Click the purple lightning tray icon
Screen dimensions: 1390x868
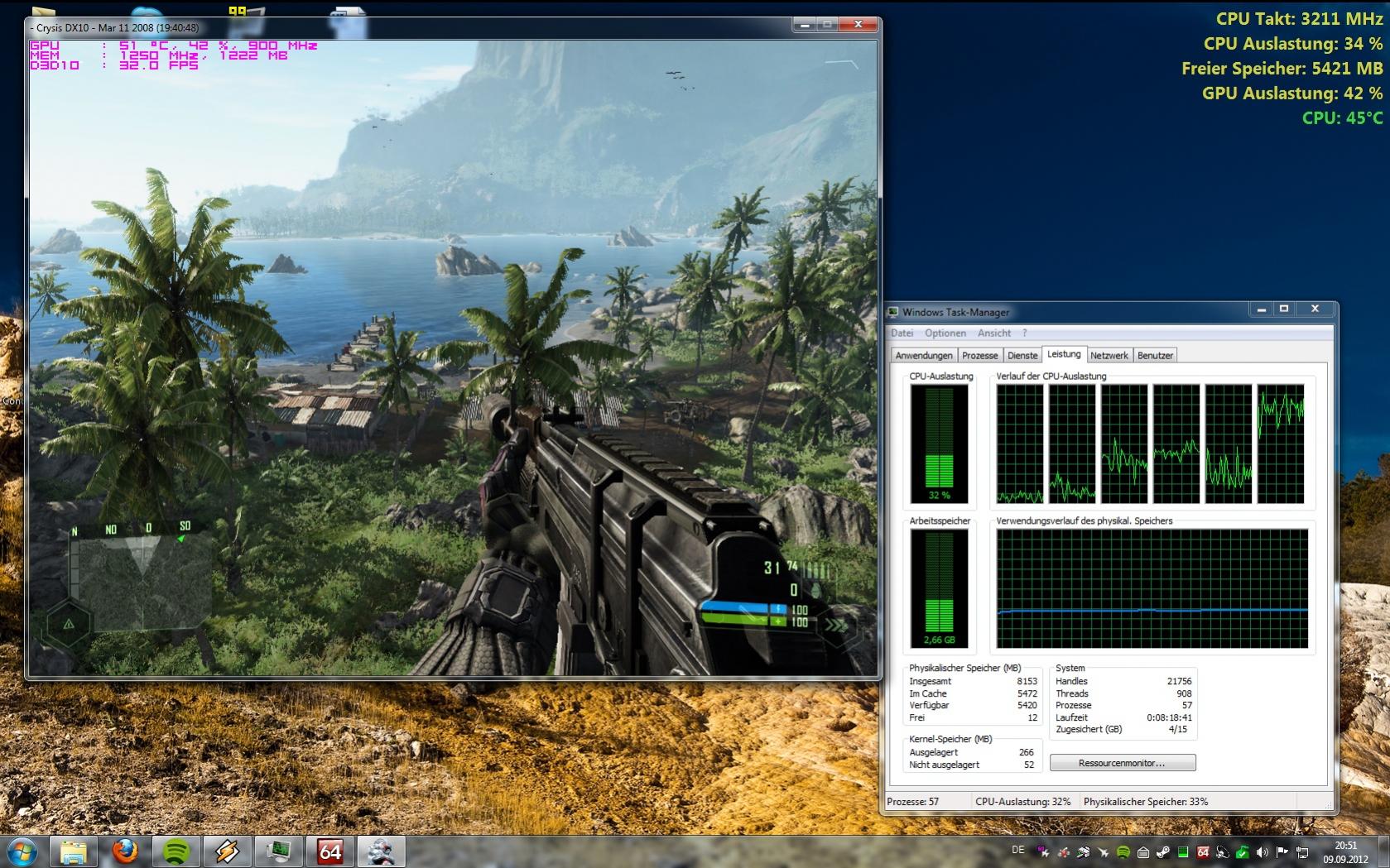tap(1043, 852)
